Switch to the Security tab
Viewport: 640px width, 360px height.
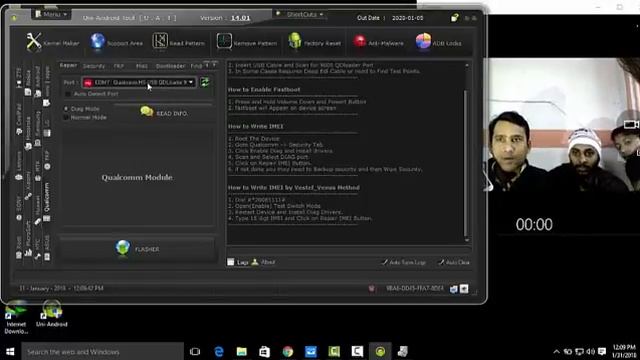tap(94, 66)
